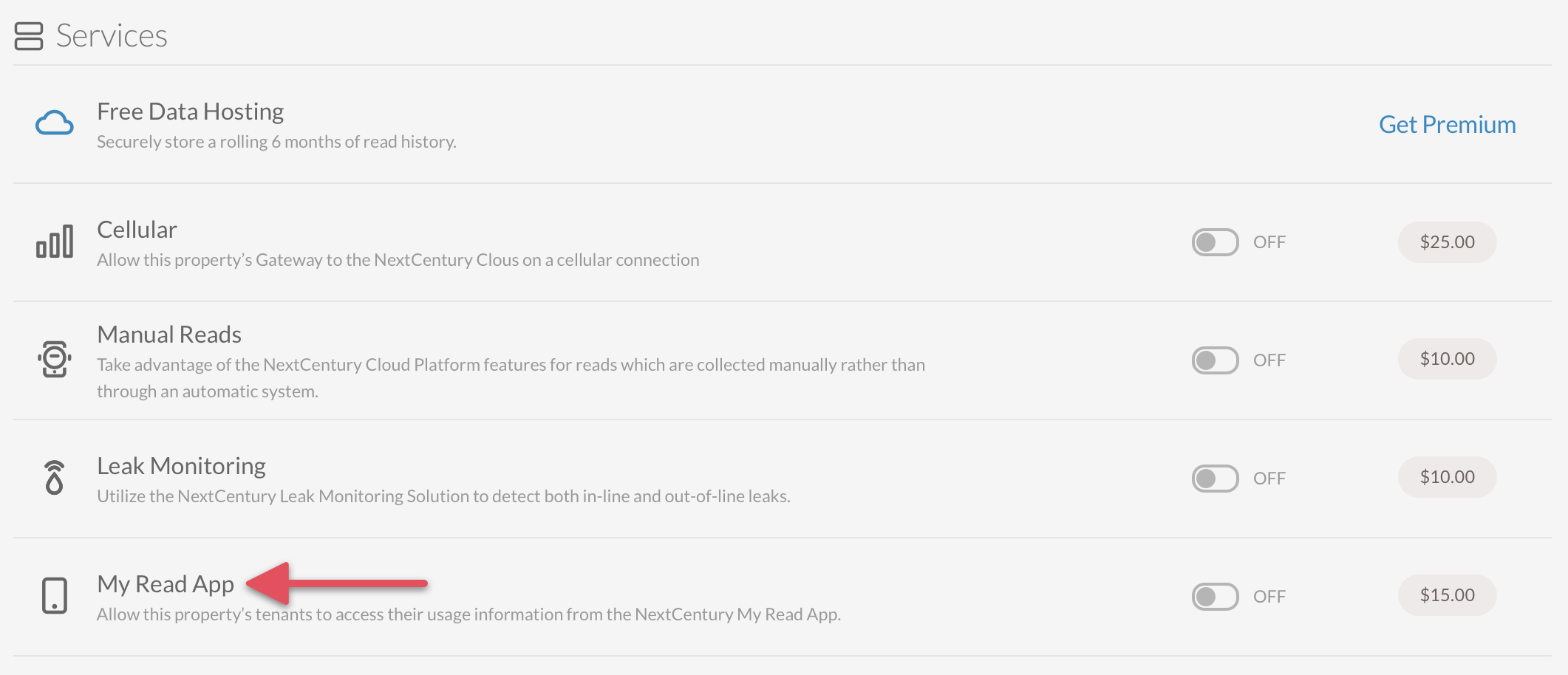The height and width of the screenshot is (675, 1568).
Task: Enable the Cellular service toggle
Action: 1215,242
